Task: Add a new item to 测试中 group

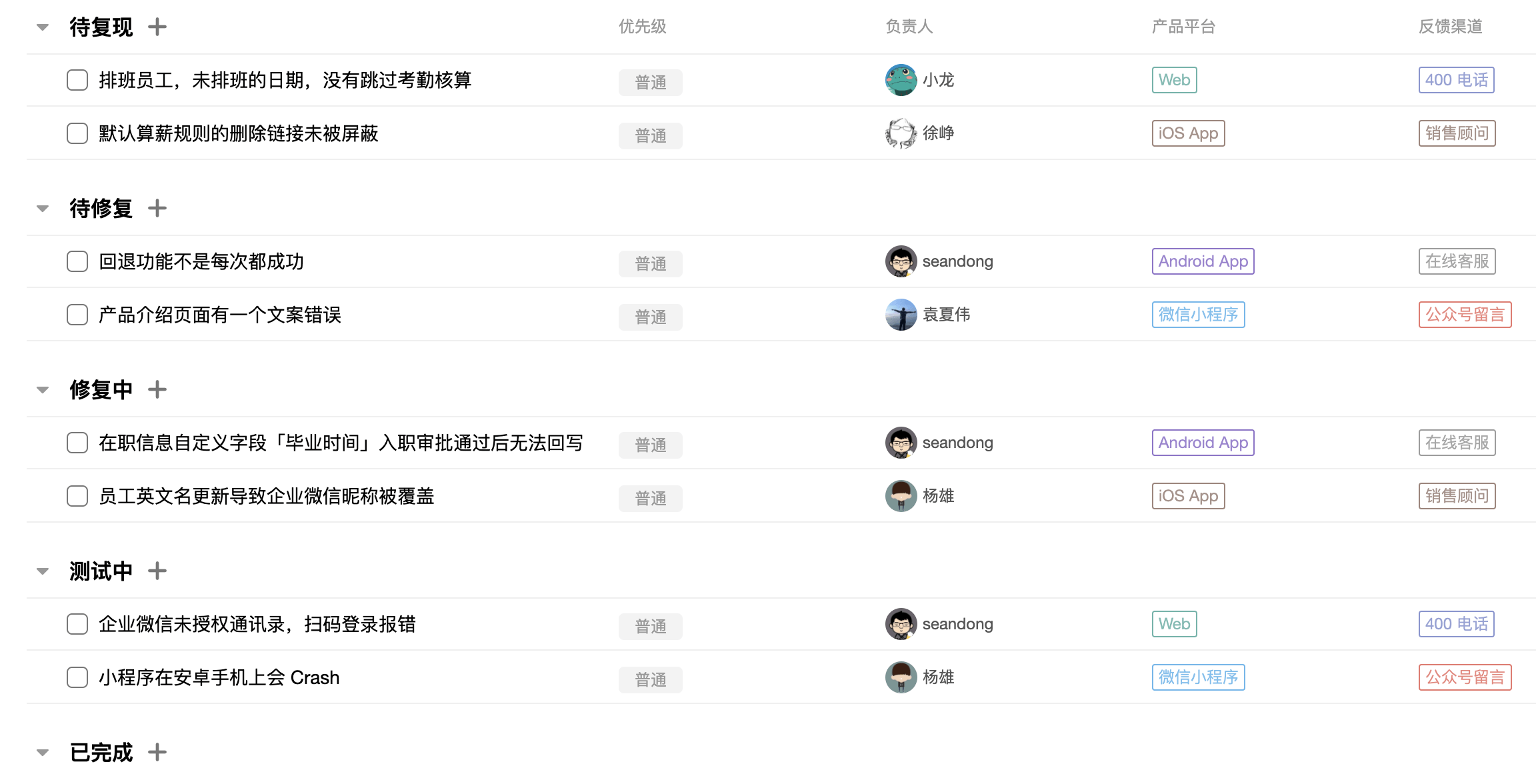Action: click(x=157, y=571)
